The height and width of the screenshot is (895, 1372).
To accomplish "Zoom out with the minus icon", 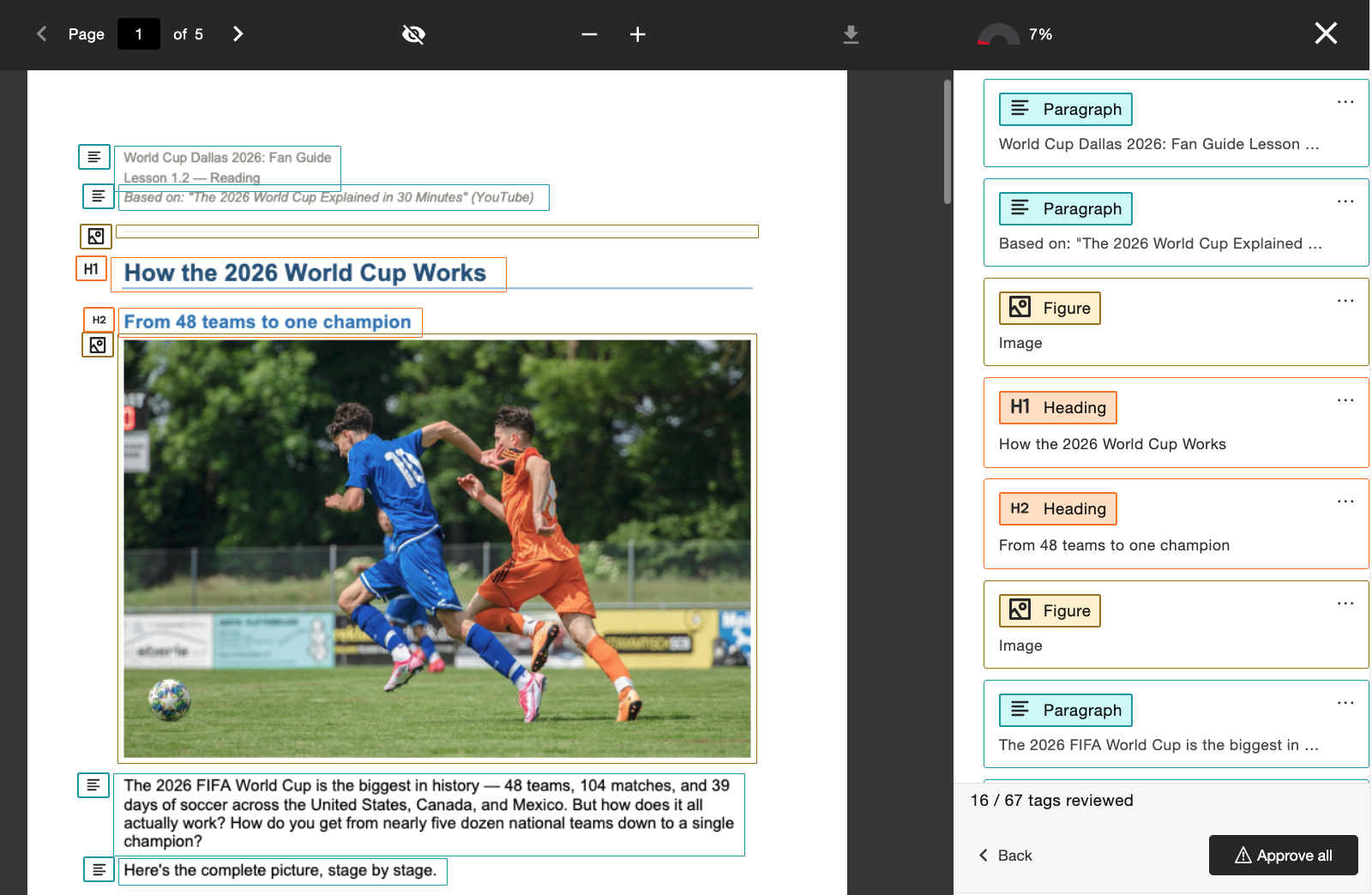I will 589,34.
